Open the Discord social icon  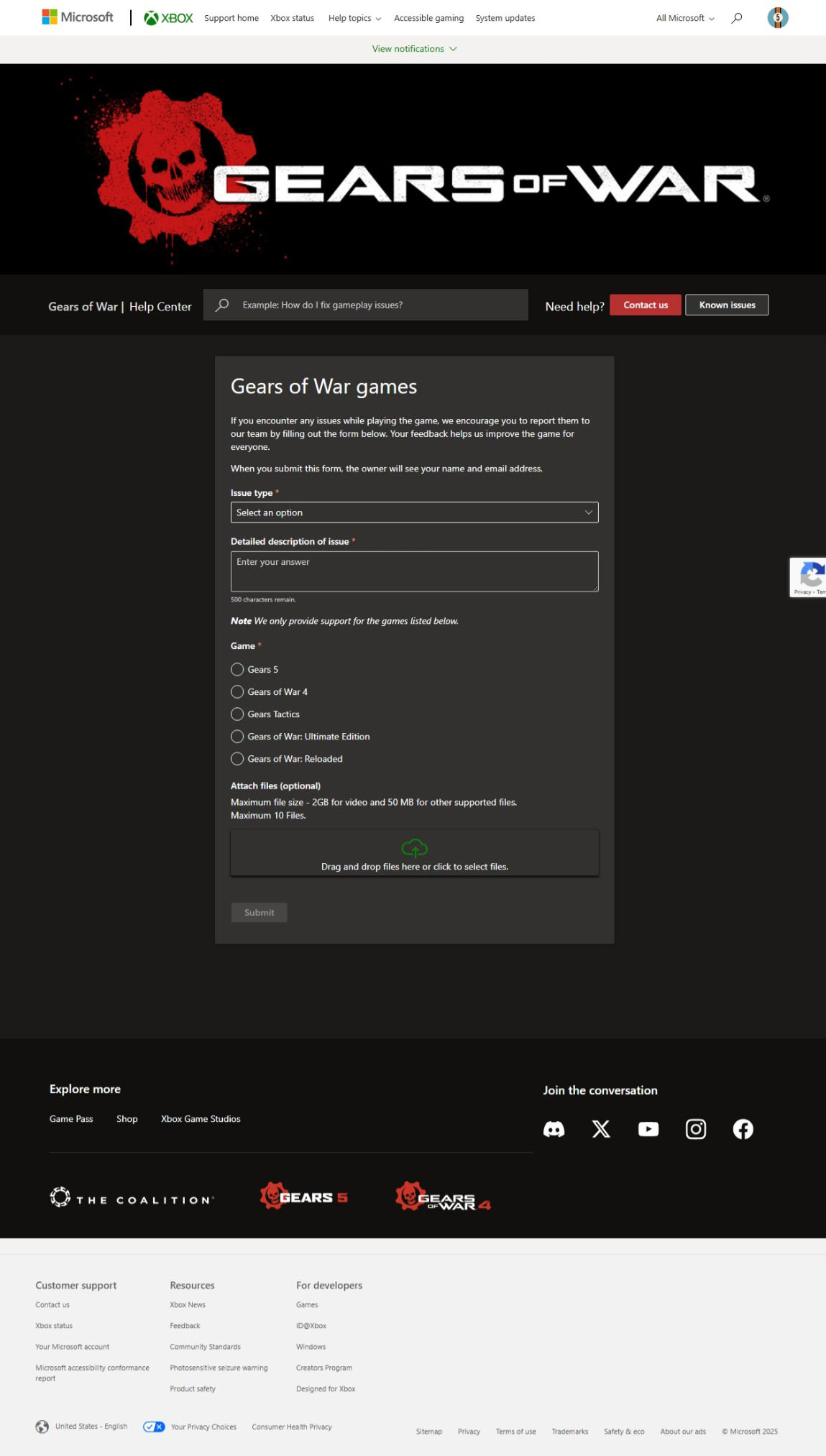554,1129
